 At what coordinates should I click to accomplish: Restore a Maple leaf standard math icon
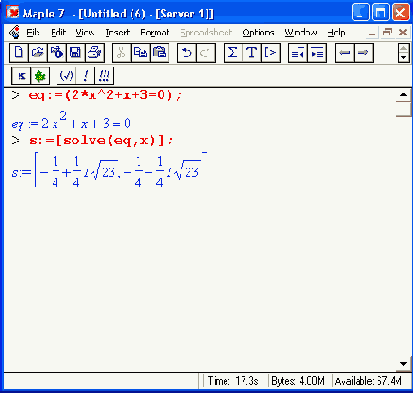point(40,76)
